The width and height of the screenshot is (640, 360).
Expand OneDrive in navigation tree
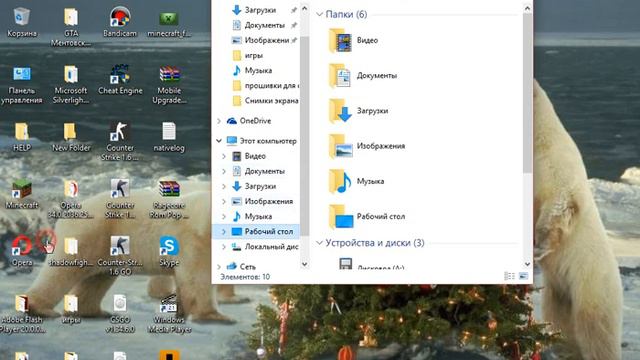coord(219,121)
